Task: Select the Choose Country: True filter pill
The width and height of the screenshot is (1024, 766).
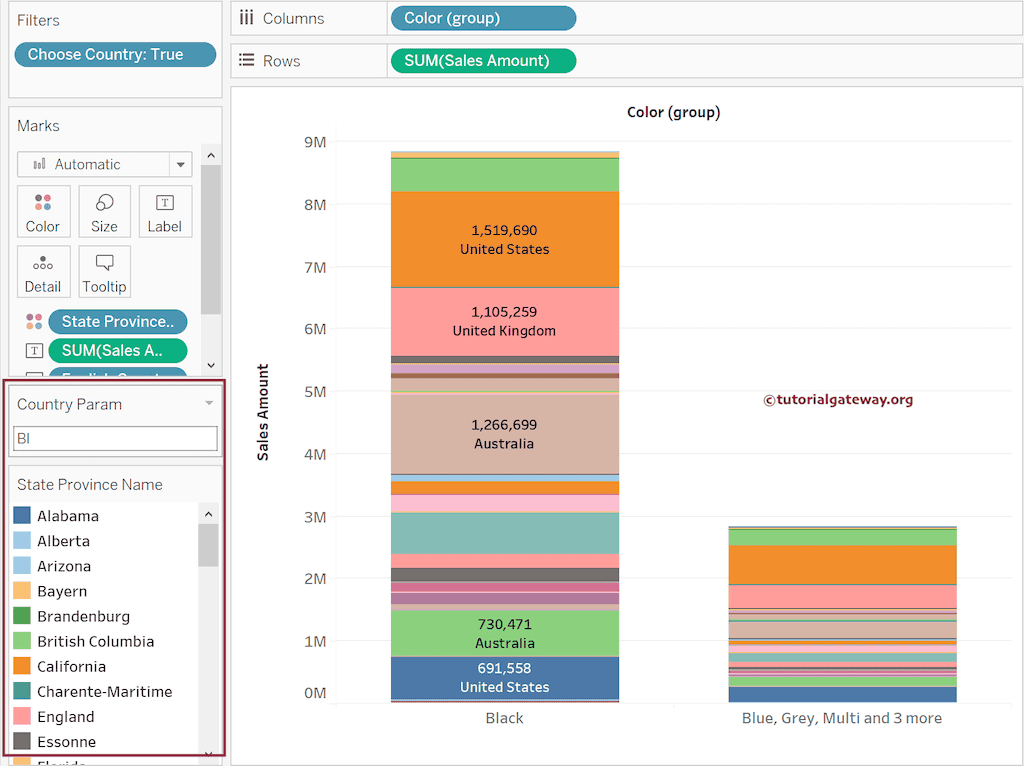Action: coord(115,55)
